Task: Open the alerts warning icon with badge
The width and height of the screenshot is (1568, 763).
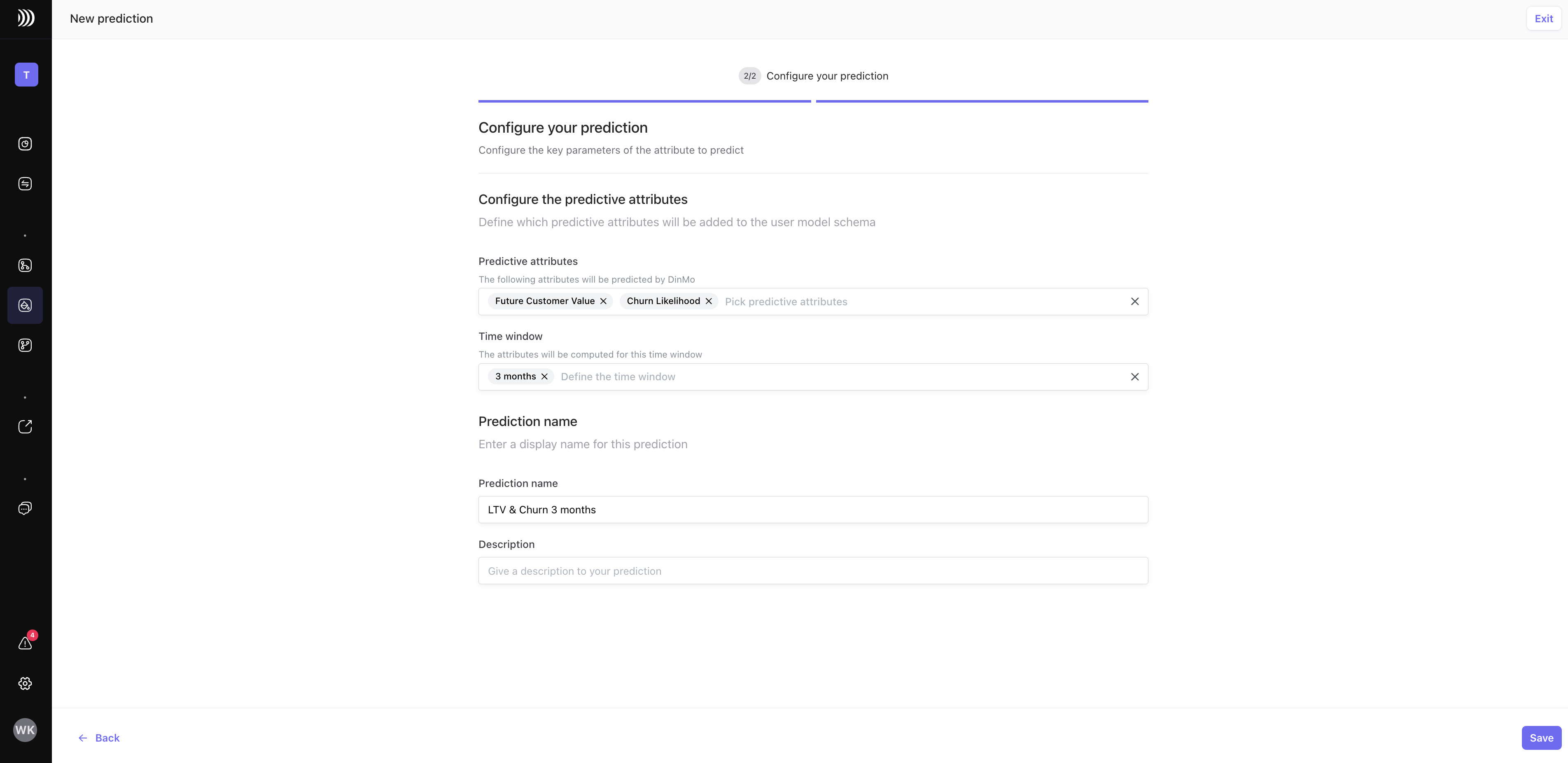Action: (25, 643)
